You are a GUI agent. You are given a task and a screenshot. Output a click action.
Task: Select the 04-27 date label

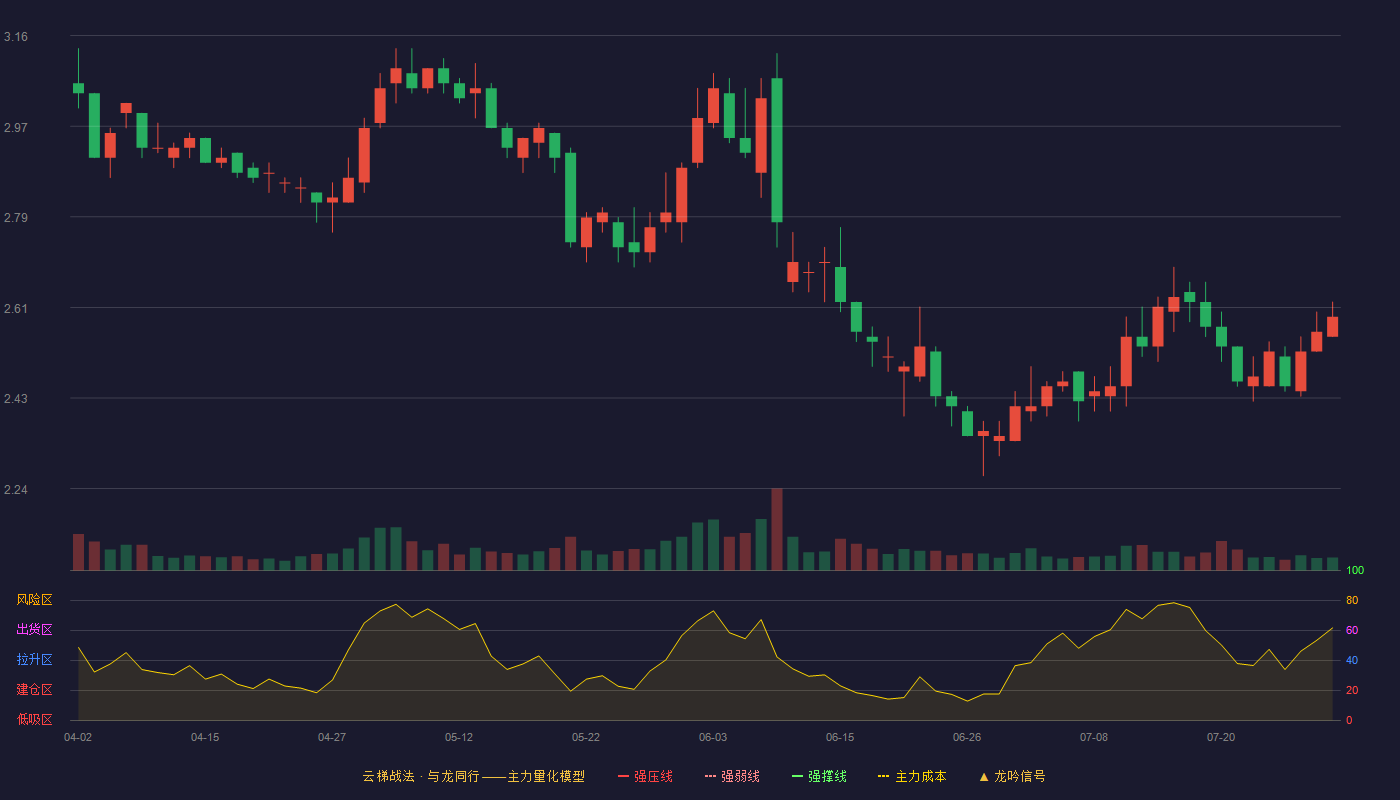click(332, 737)
